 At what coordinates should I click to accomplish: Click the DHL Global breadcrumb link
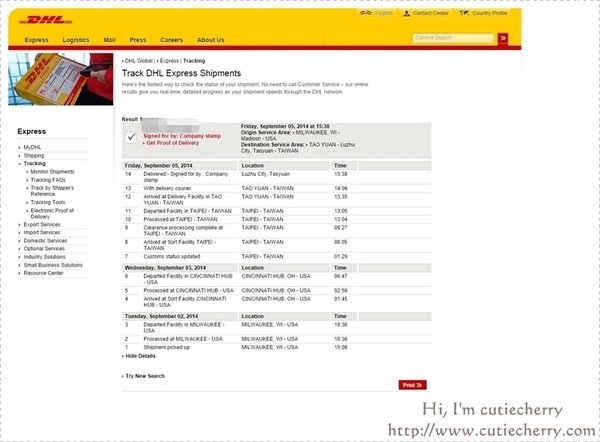[139, 61]
